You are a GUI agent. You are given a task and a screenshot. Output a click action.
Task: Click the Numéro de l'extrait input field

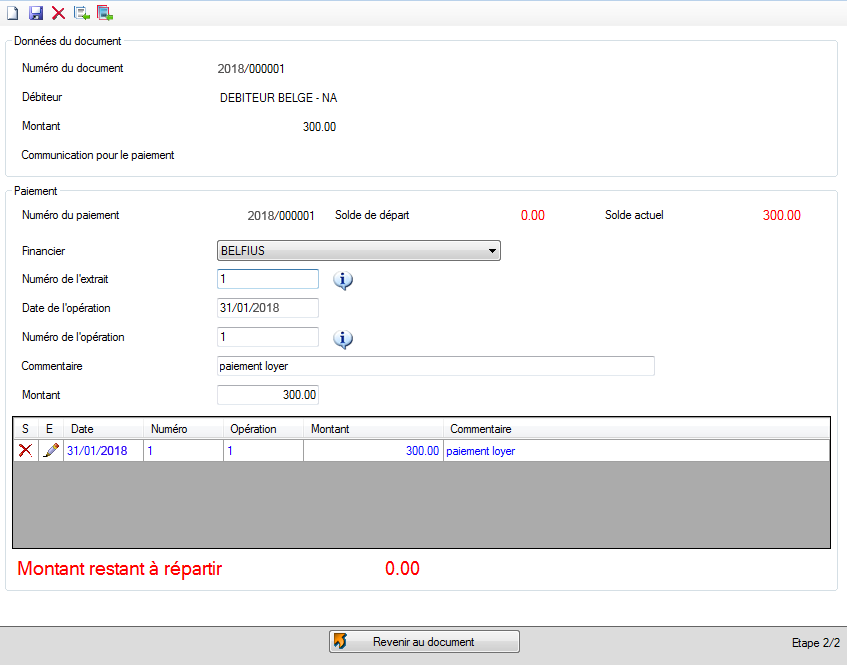coord(268,279)
